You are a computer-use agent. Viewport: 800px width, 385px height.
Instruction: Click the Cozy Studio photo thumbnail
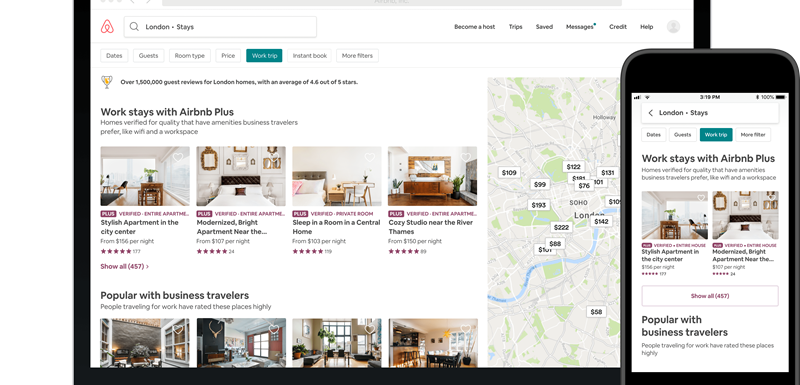tap(433, 176)
